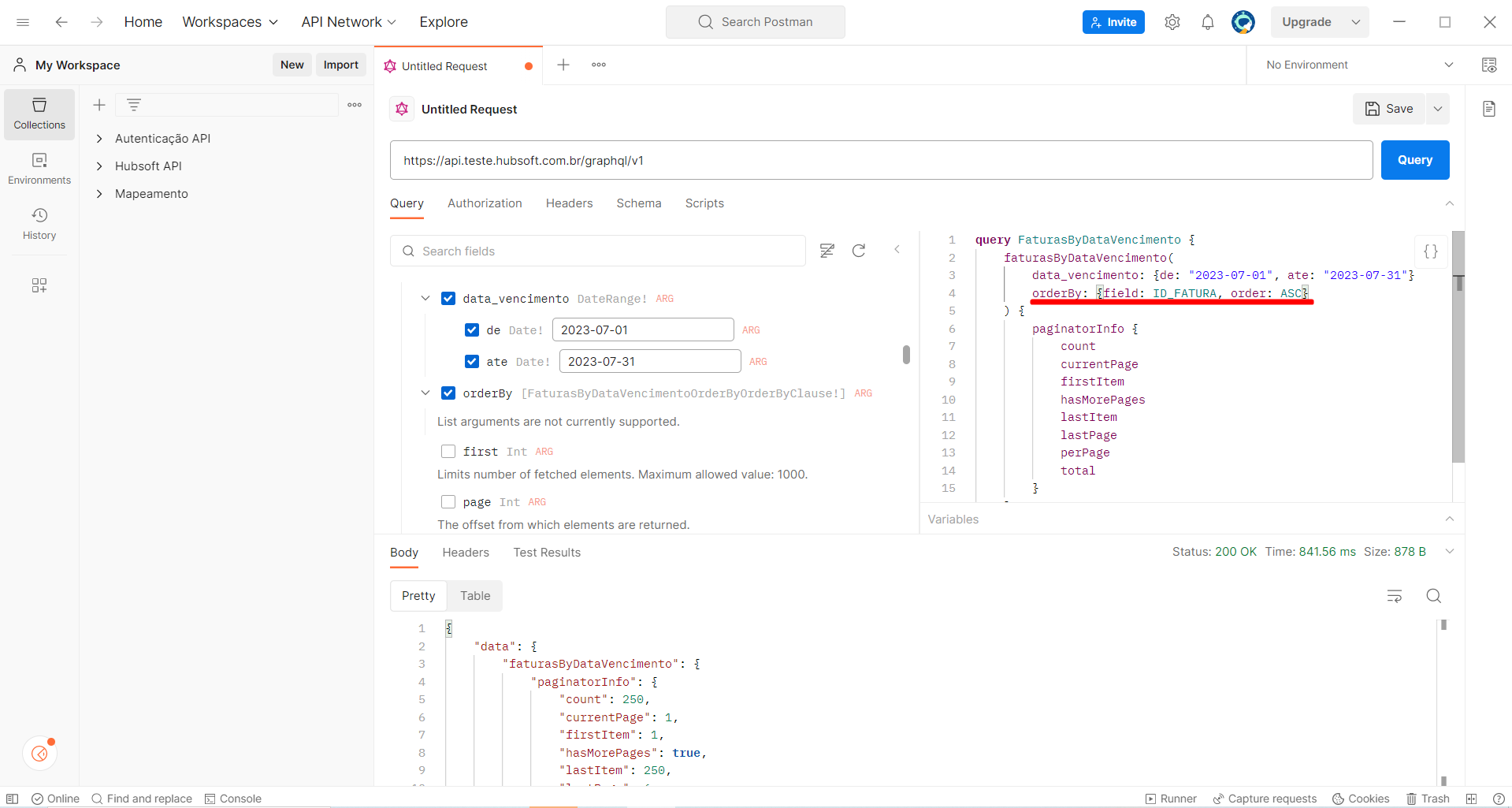Check the page Int argument
Image resolution: width=1512 pixels, height=808 pixels.
click(448, 502)
